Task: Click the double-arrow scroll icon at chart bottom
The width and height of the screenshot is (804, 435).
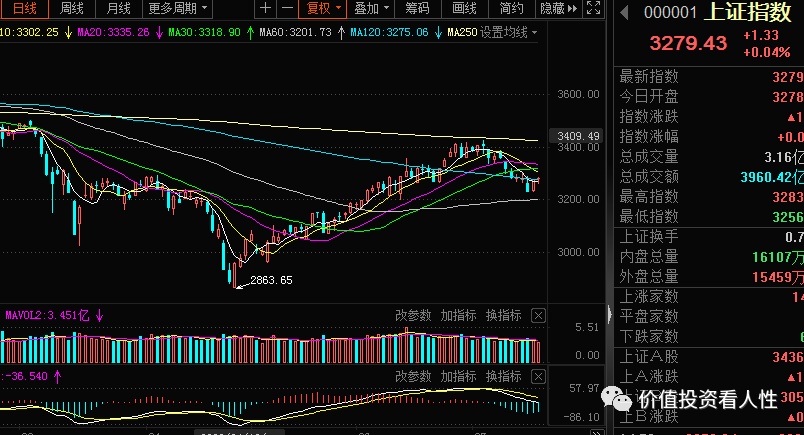Action: tap(597, 432)
